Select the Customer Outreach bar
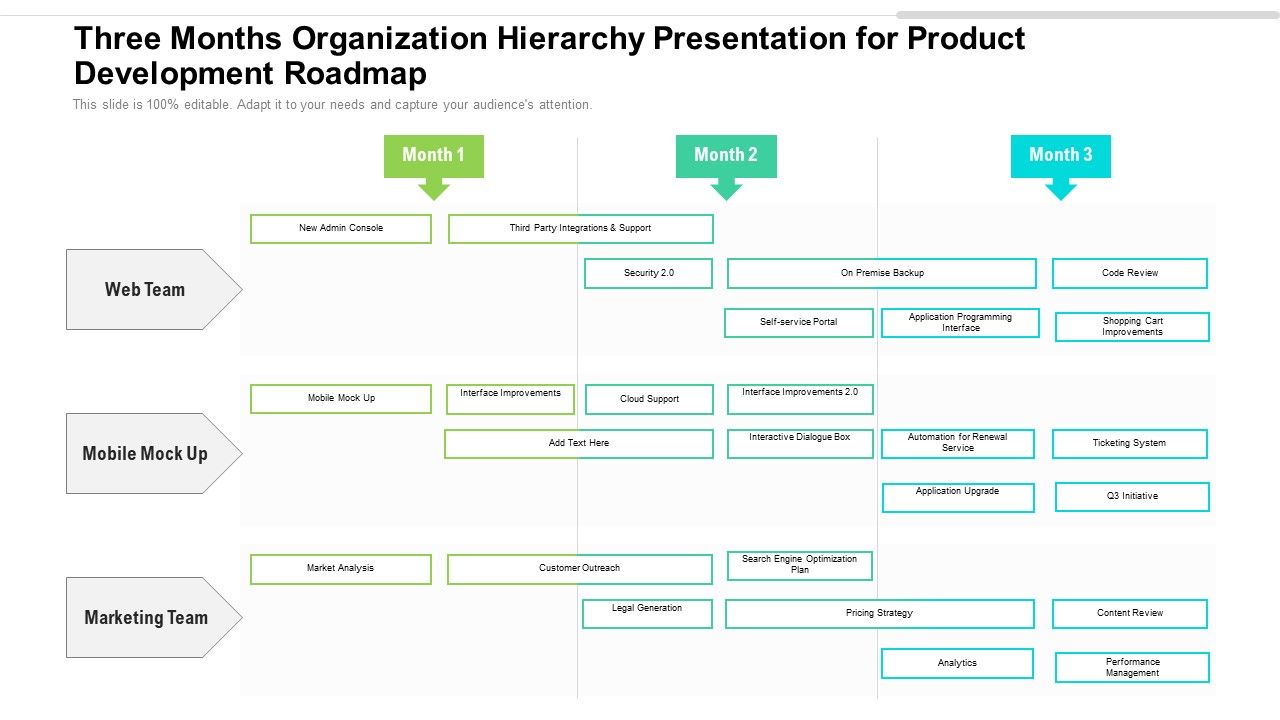Image resolution: width=1280 pixels, height=720 pixels. point(580,569)
